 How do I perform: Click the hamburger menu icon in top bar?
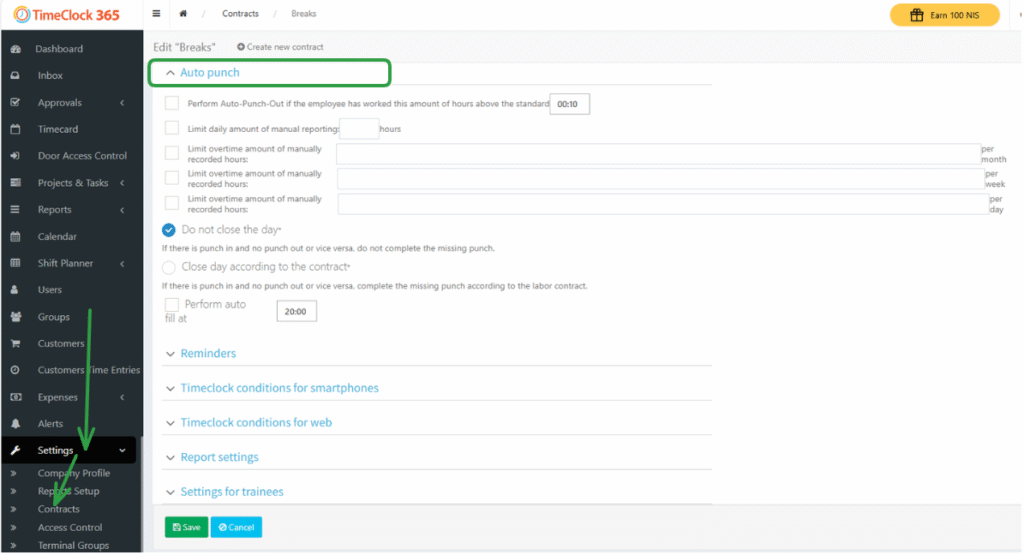[x=156, y=14]
